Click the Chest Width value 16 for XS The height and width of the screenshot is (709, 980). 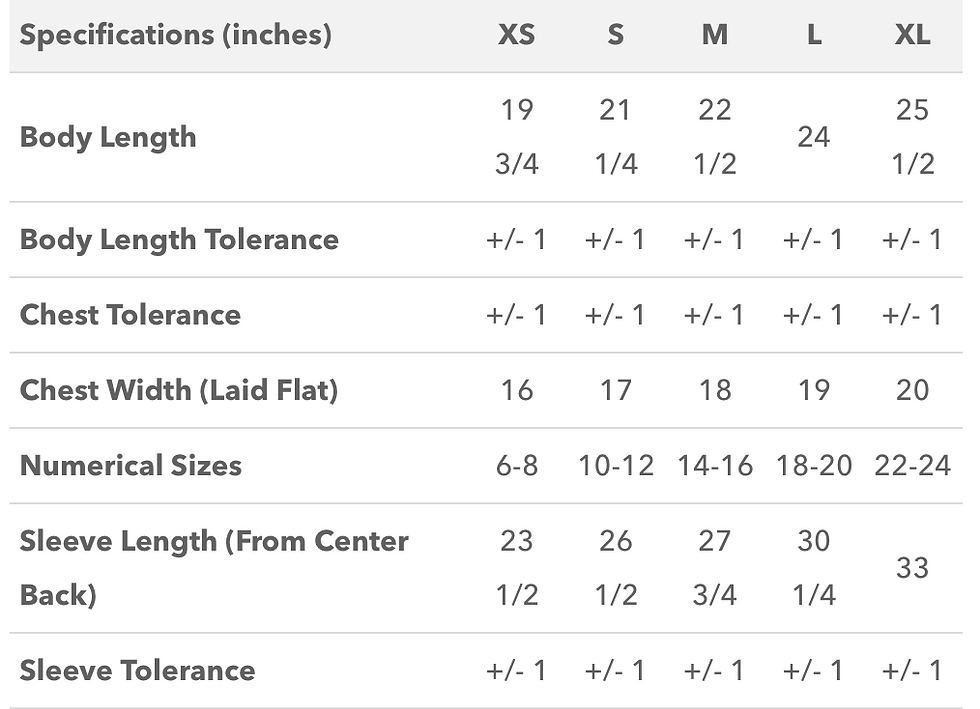coord(516,390)
